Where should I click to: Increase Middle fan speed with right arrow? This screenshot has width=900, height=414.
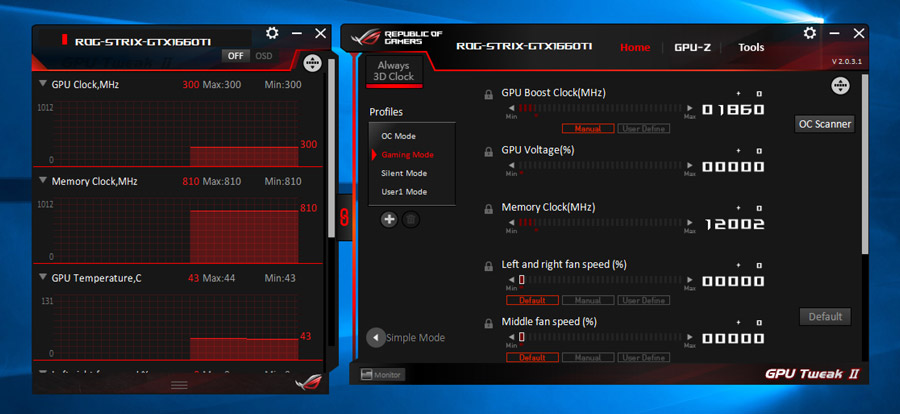pyautogui.click(x=689, y=337)
